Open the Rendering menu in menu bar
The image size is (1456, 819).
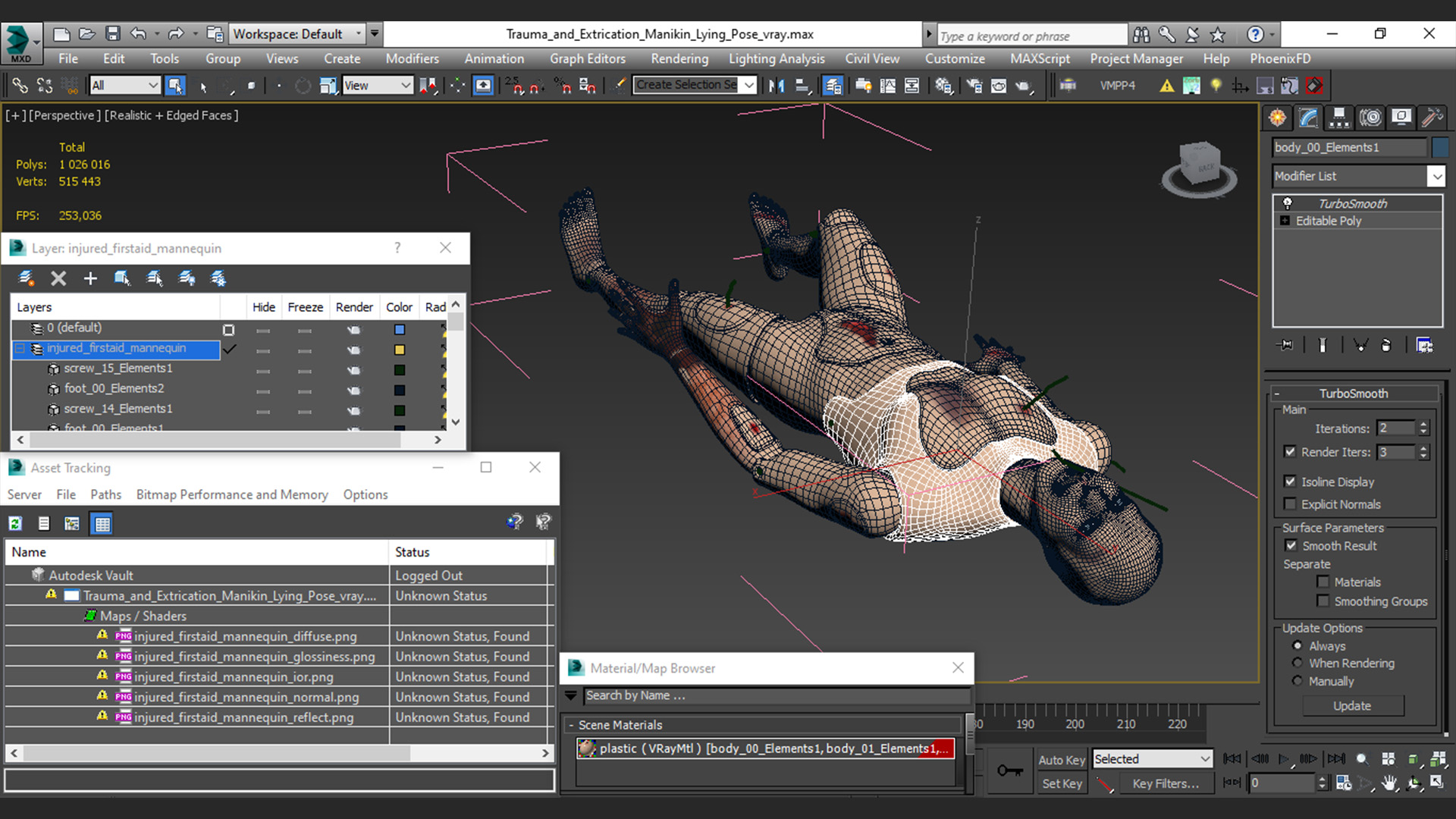[680, 58]
